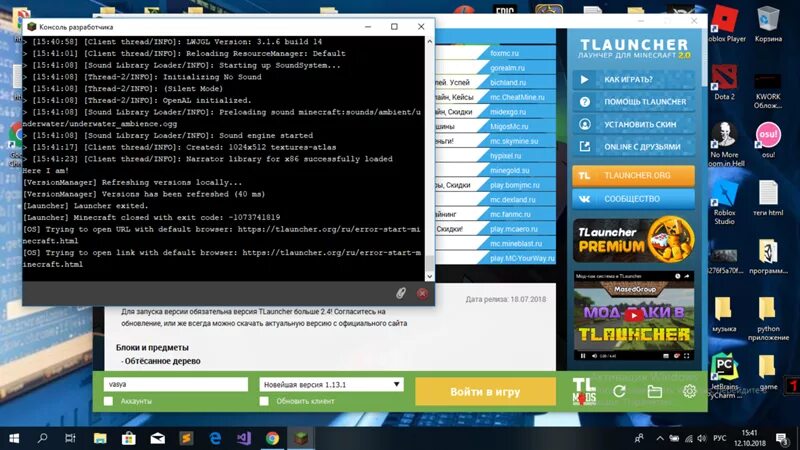Click the refresh arrow icon in launcher bar
This screenshot has height=450, width=800.
pyautogui.click(x=619, y=391)
